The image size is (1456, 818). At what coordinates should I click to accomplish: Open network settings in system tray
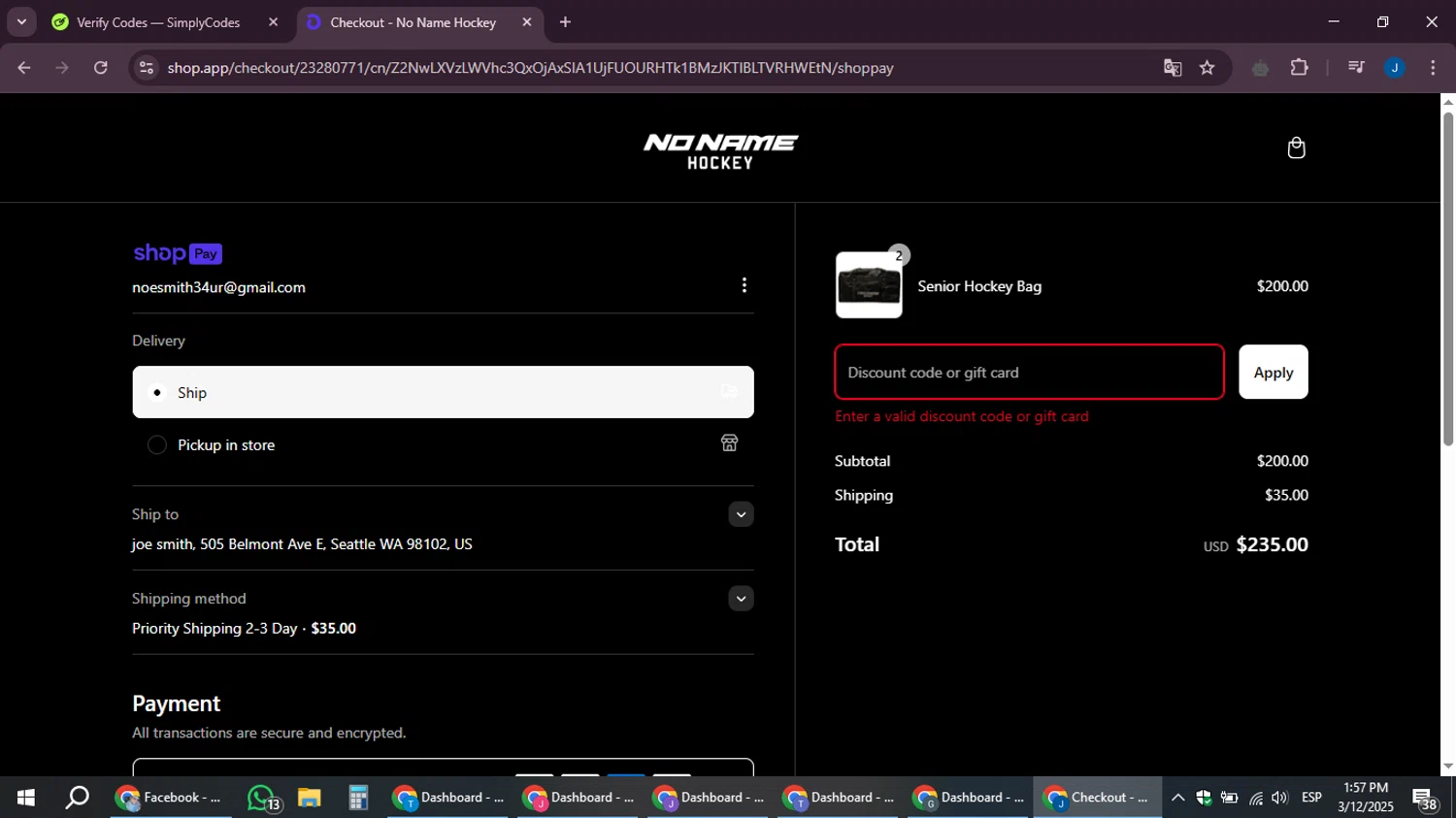1255,798
